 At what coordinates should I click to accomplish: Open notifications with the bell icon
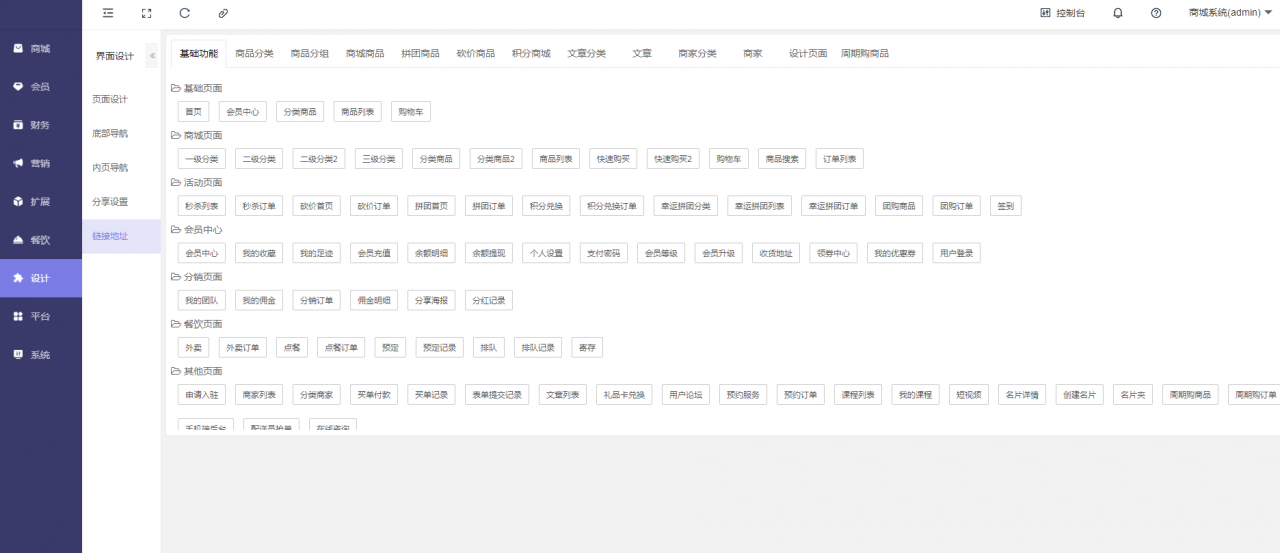pyautogui.click(x=1118, y=13)
